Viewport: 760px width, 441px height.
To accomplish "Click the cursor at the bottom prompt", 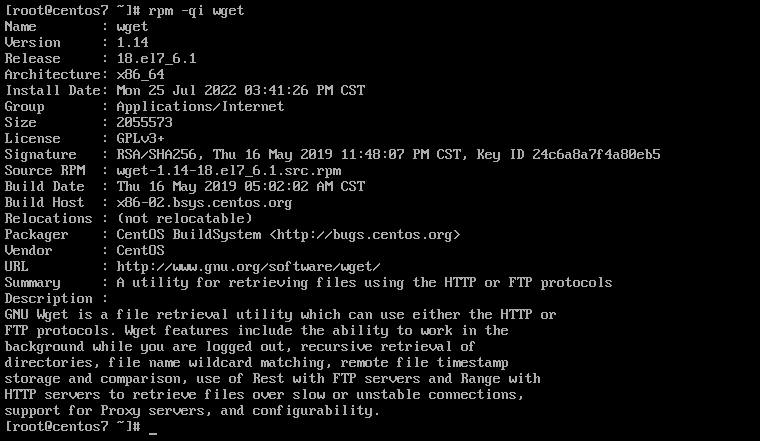I will pos(153,428).
